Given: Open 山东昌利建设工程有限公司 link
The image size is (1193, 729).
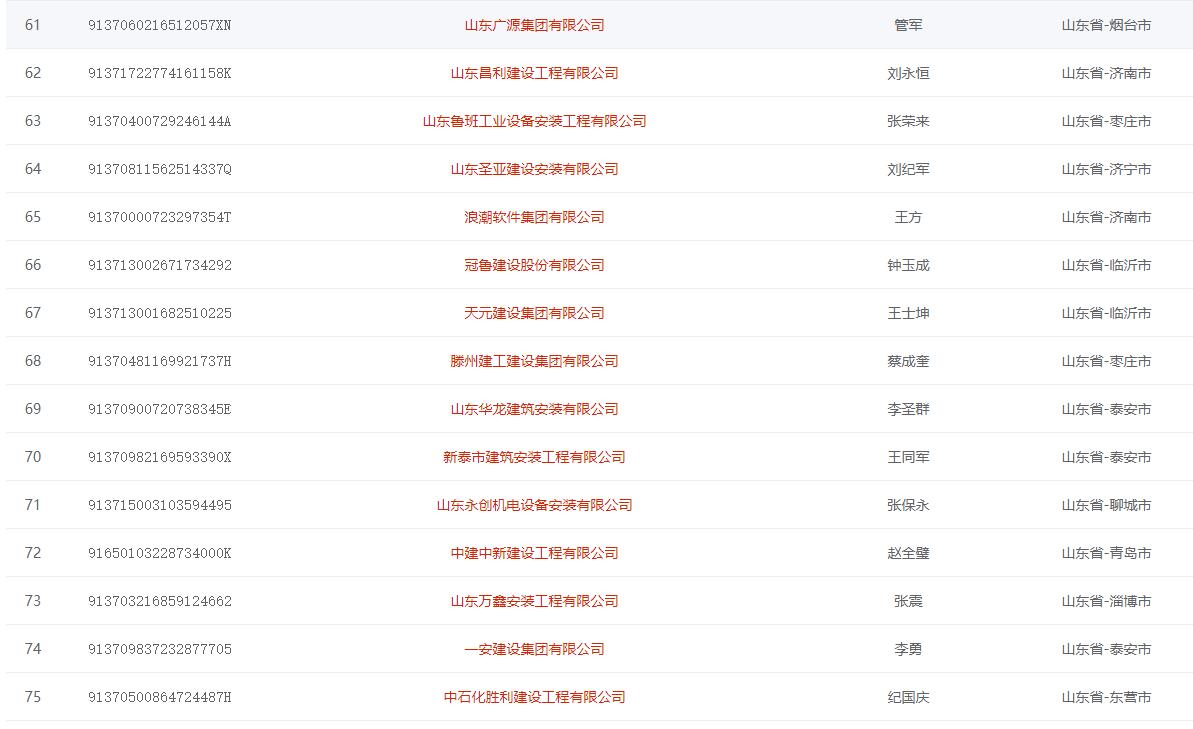Looking at the screenshot, I should point(534,73).
